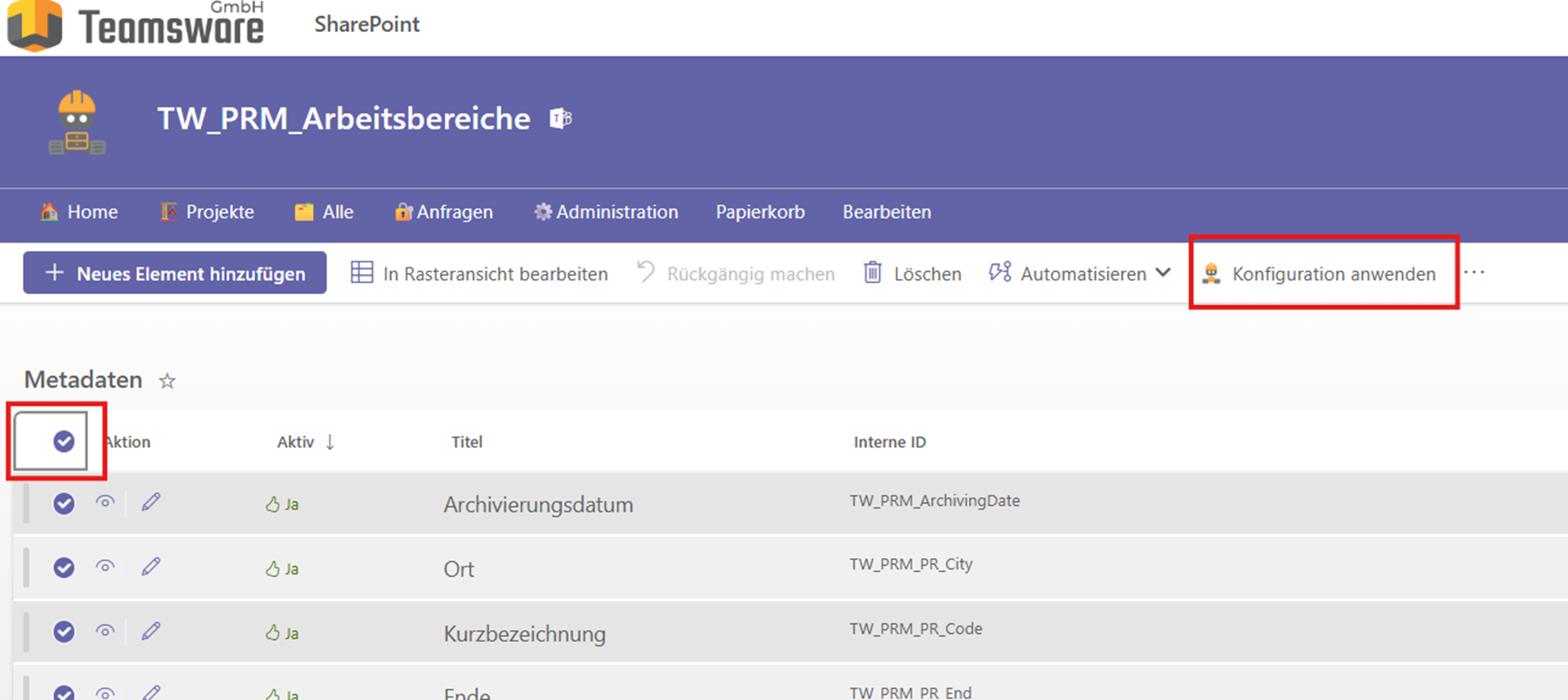Image resolution: width=1568 pixels, height=700 pixels.
Task: Go to Projekte in navigation bar
Action: 208,212
